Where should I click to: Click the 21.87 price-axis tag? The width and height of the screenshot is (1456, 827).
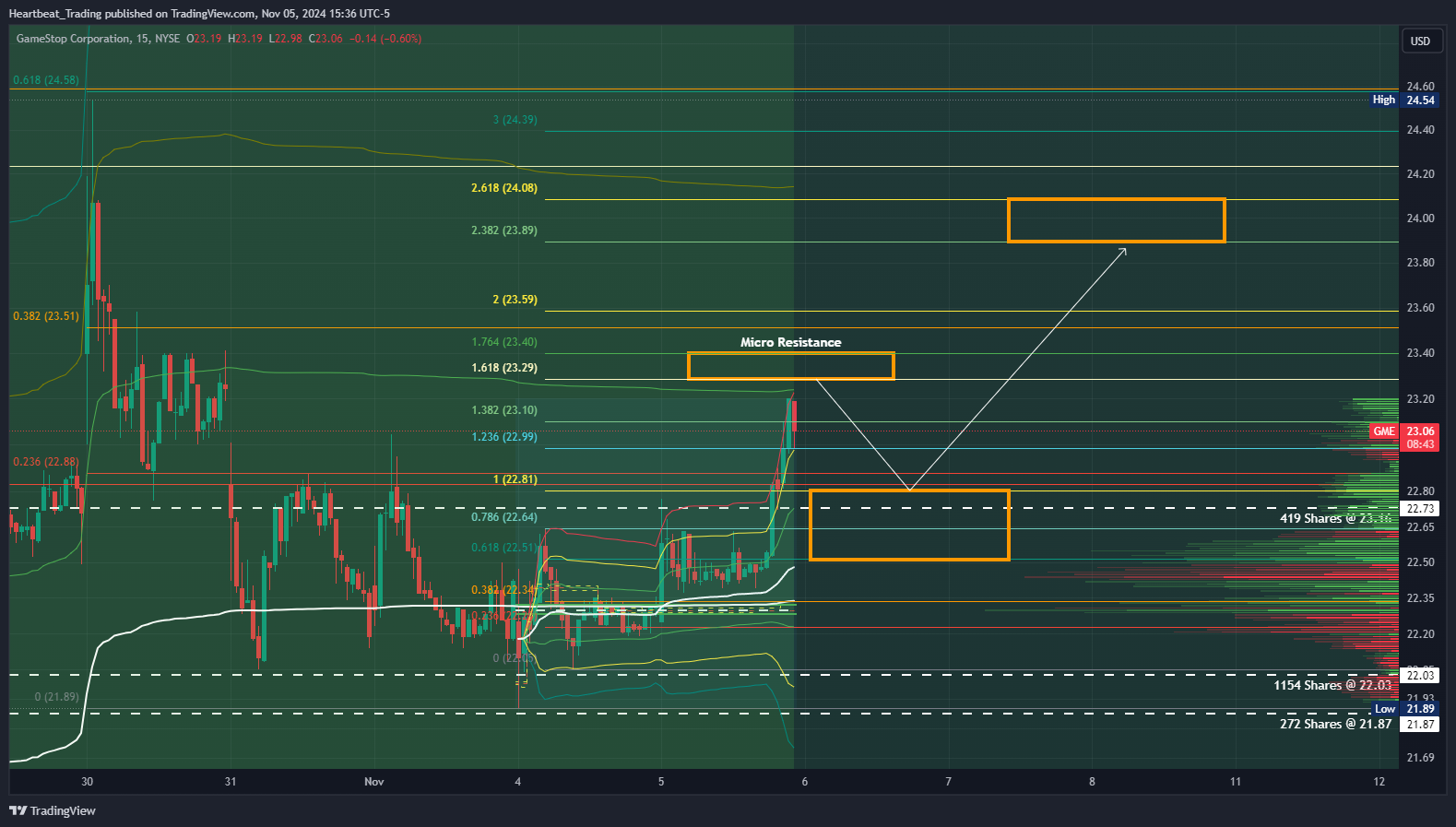pos(1420,725)
